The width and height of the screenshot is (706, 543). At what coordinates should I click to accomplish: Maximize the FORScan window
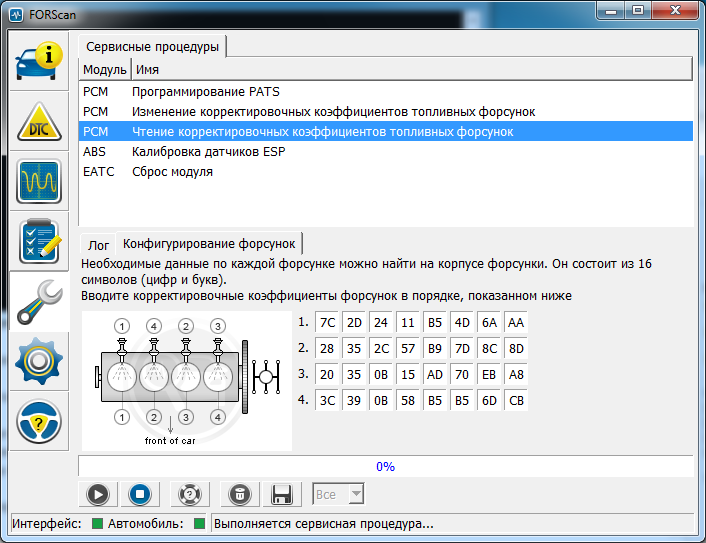[x=638, y=11]
